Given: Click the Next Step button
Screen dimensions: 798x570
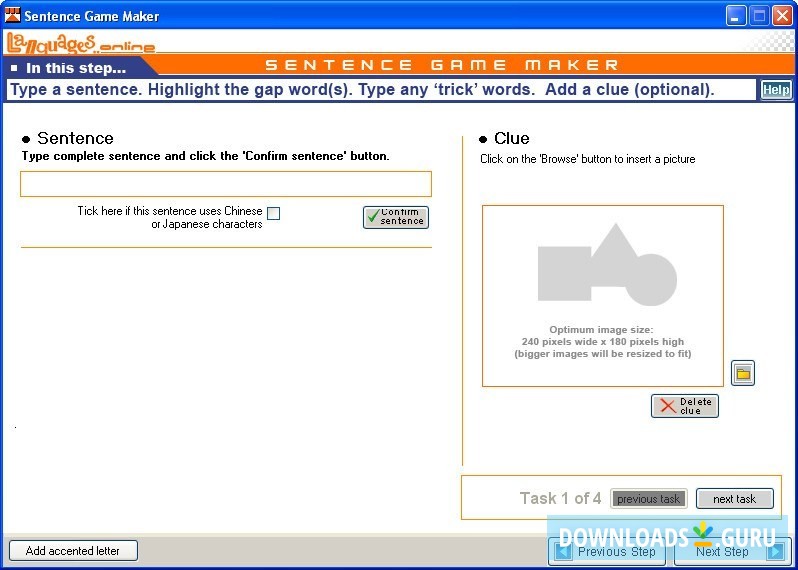Looking at the screenshot, I should pos(731,552).
